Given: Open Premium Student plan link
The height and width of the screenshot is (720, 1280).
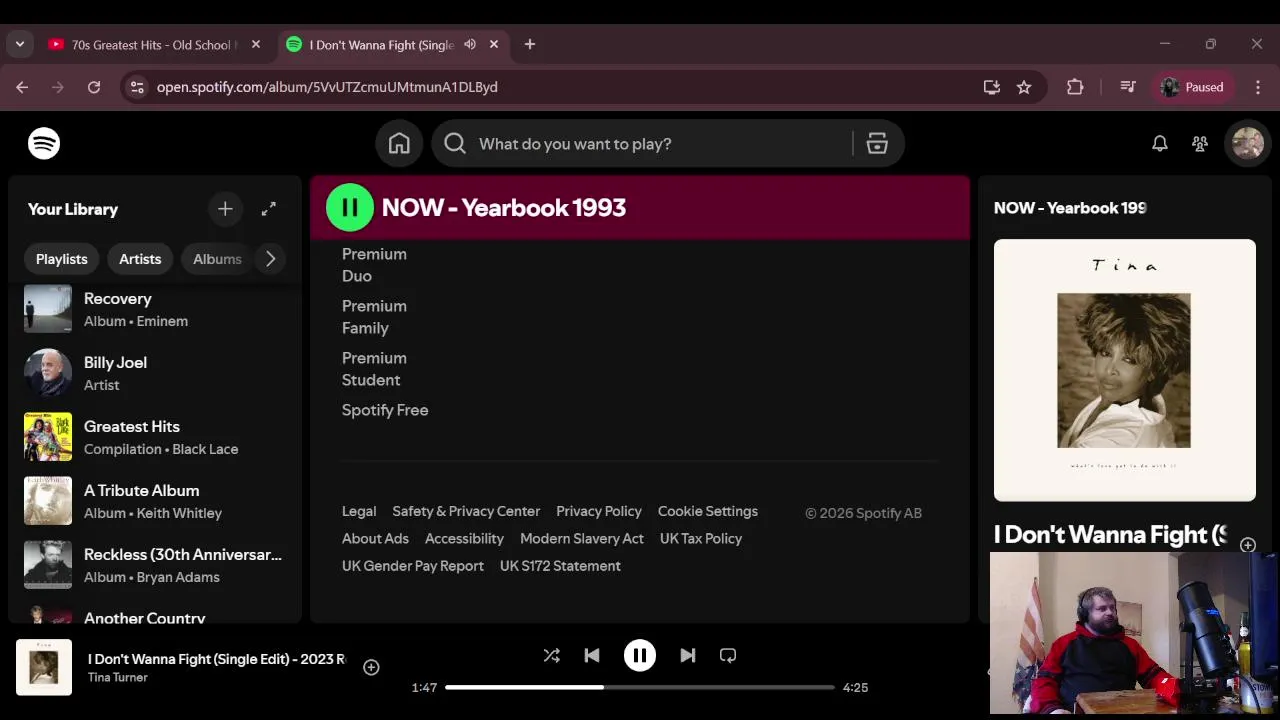Looking at the screenshot, I should pyautogui.click(x=374, y=369).
